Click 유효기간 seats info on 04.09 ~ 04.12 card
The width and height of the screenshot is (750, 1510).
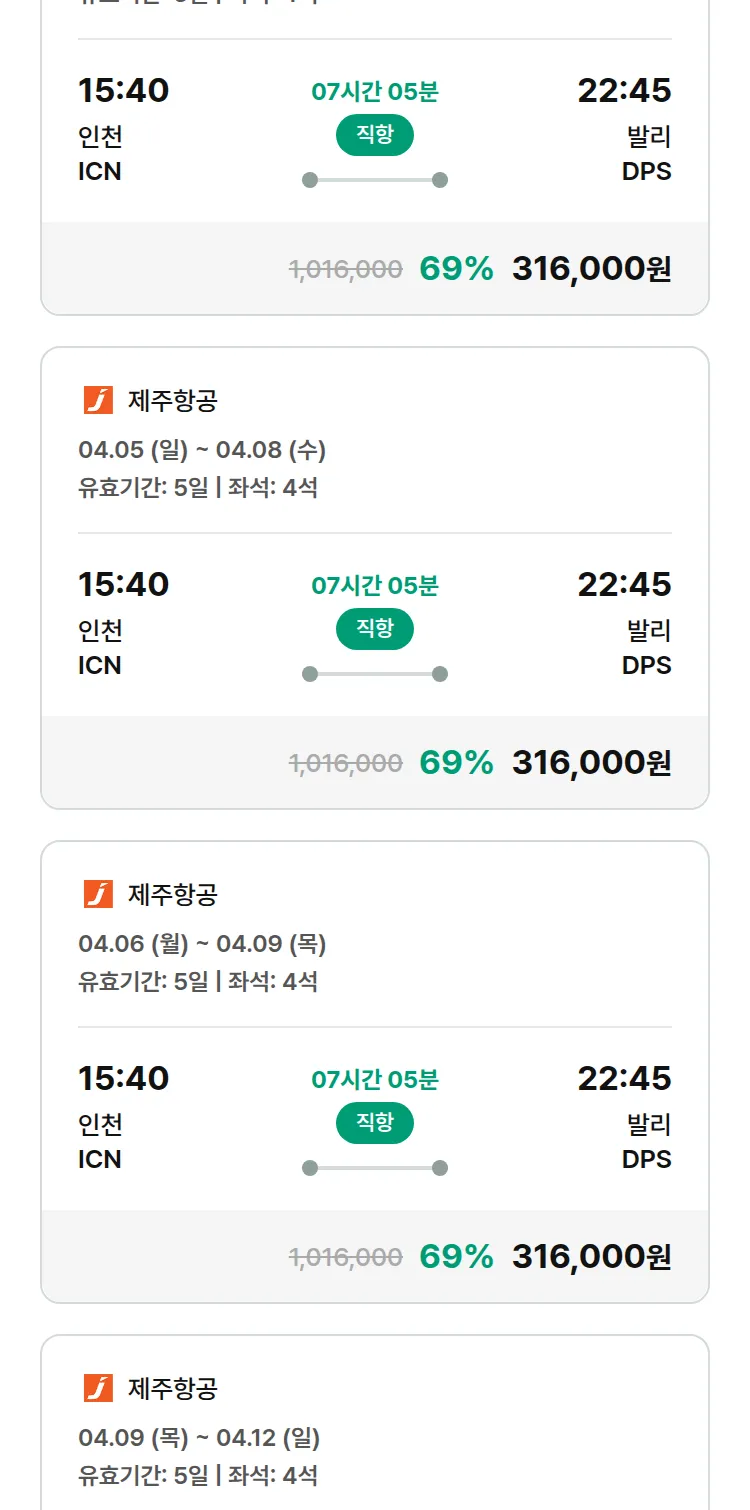[198, 1475]
